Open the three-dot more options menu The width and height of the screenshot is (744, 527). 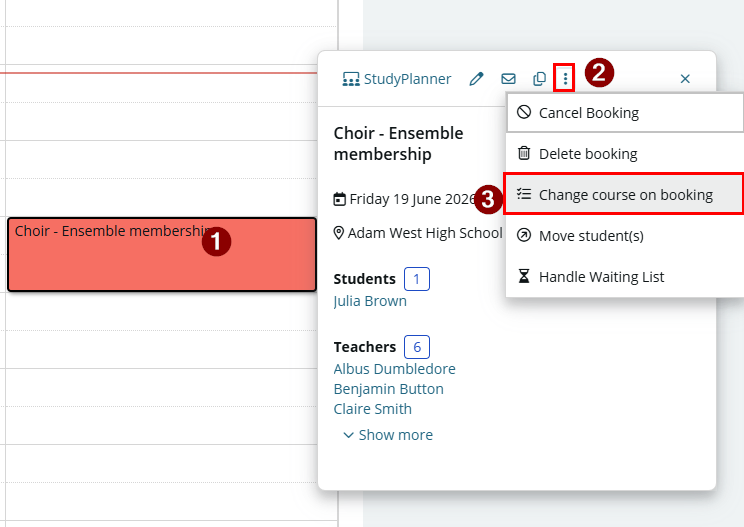point(565,79)
